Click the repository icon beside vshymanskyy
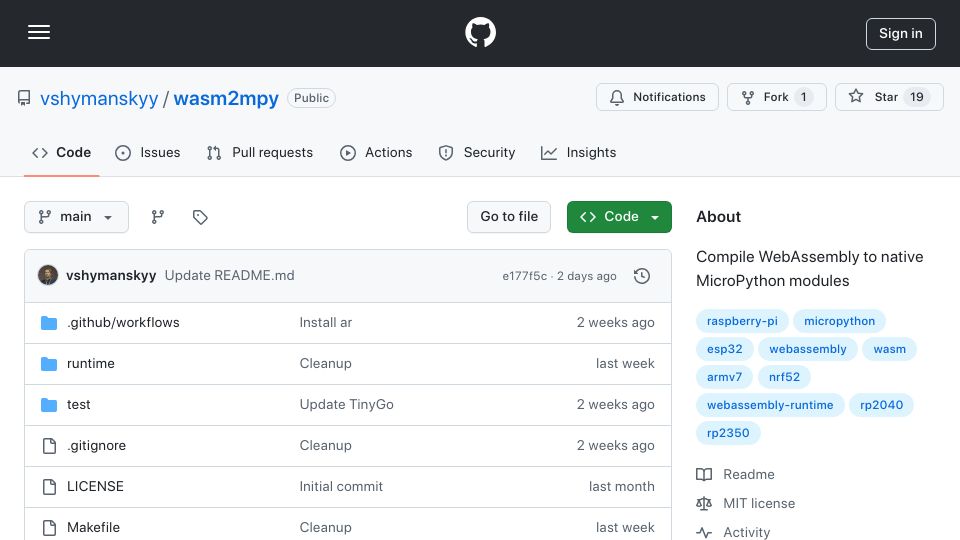Screen dimensions: 960x540 pos(24,98)
